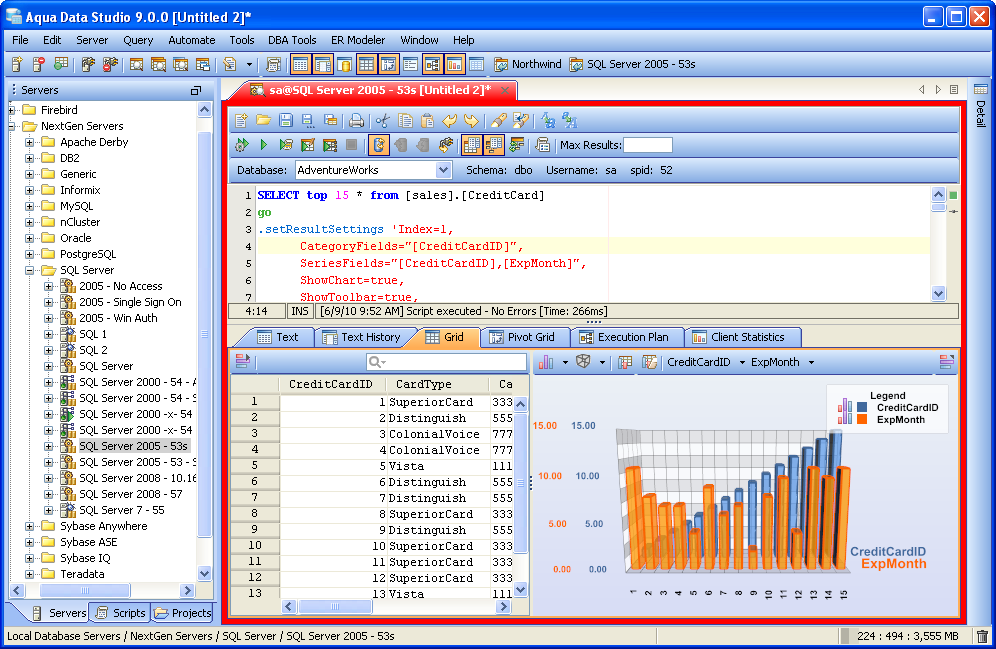Open the Database dropdown showing AdventureWorks

[x=444, y=171]
